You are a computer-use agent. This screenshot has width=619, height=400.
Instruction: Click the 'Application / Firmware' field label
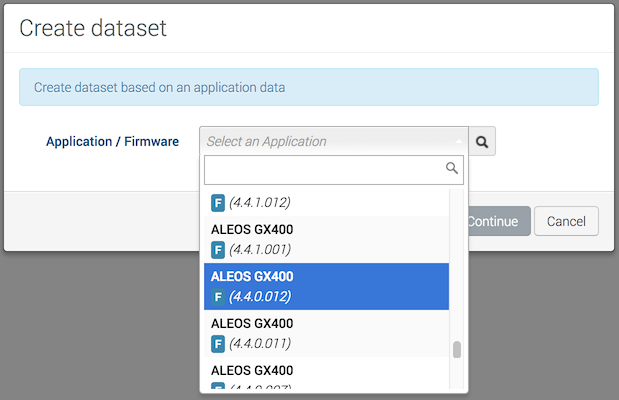click(112, 142)
